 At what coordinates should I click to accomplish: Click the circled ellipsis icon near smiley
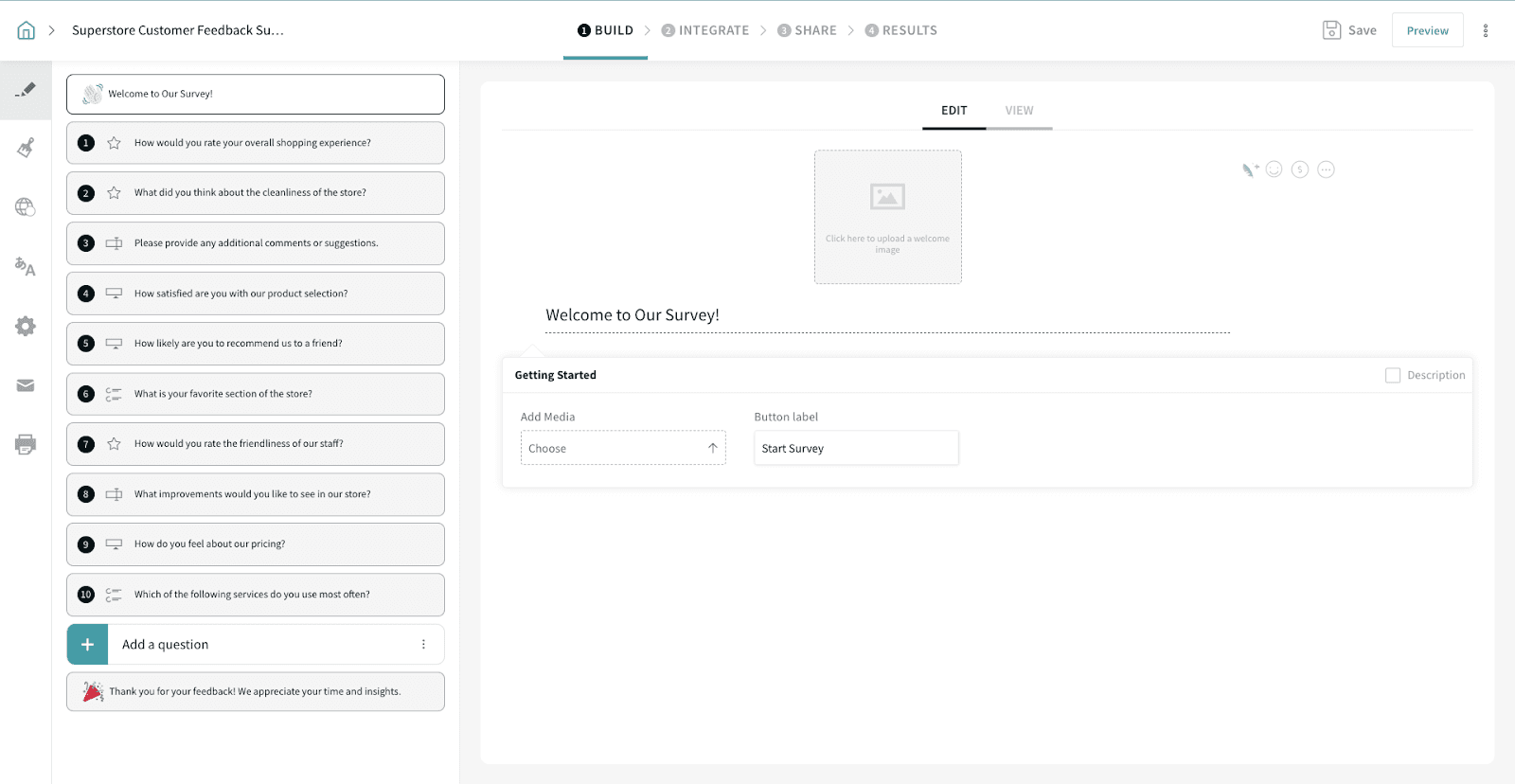[x=1326, y=169]
